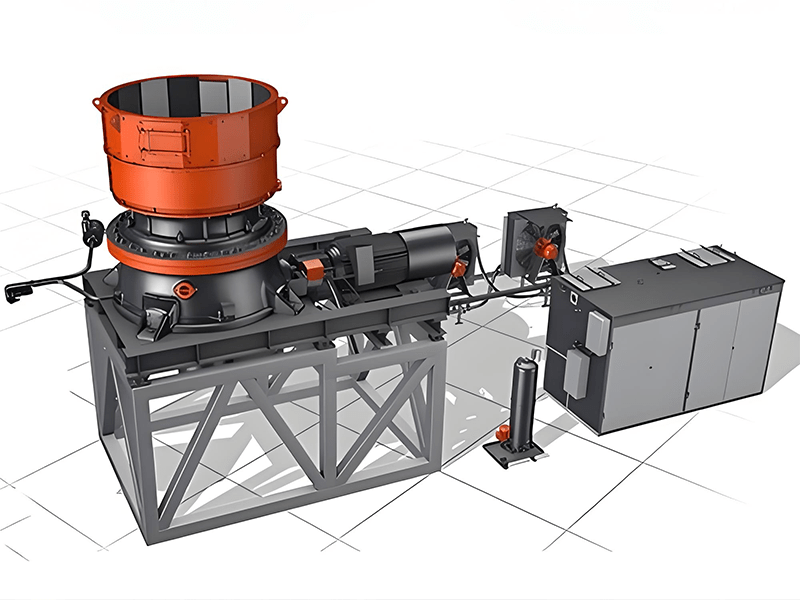This screenshot has width=800, height=600.
Task: Click the round orange emblem on the crusher base
Action: coord(181,288)
